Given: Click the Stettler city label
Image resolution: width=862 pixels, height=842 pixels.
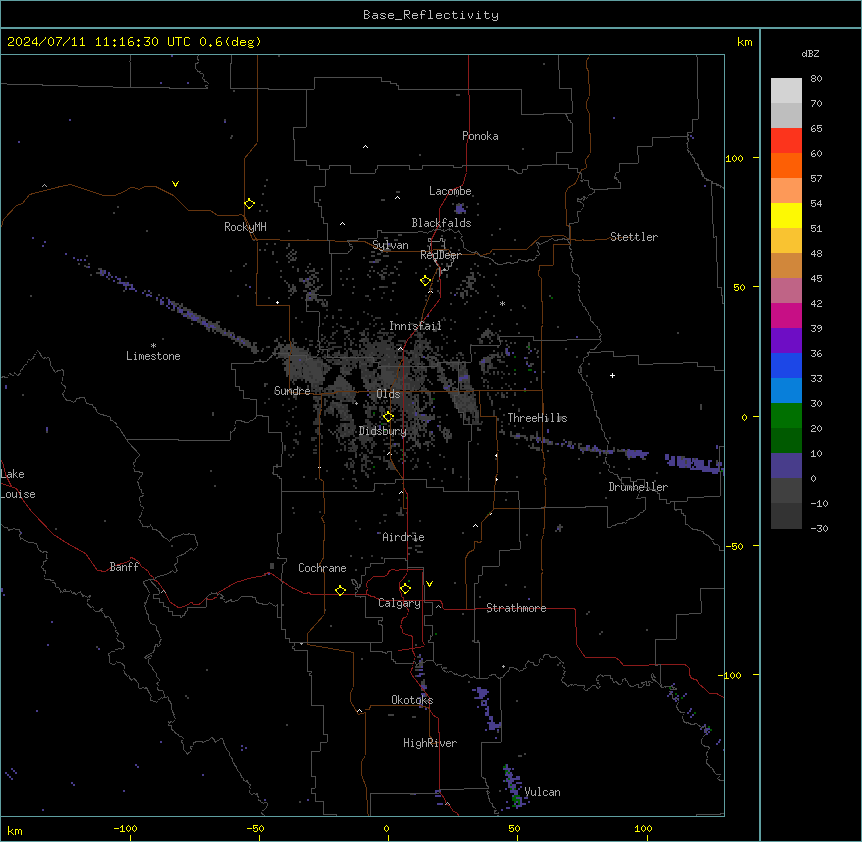Looking at the screenshot, I should [634, 237].
